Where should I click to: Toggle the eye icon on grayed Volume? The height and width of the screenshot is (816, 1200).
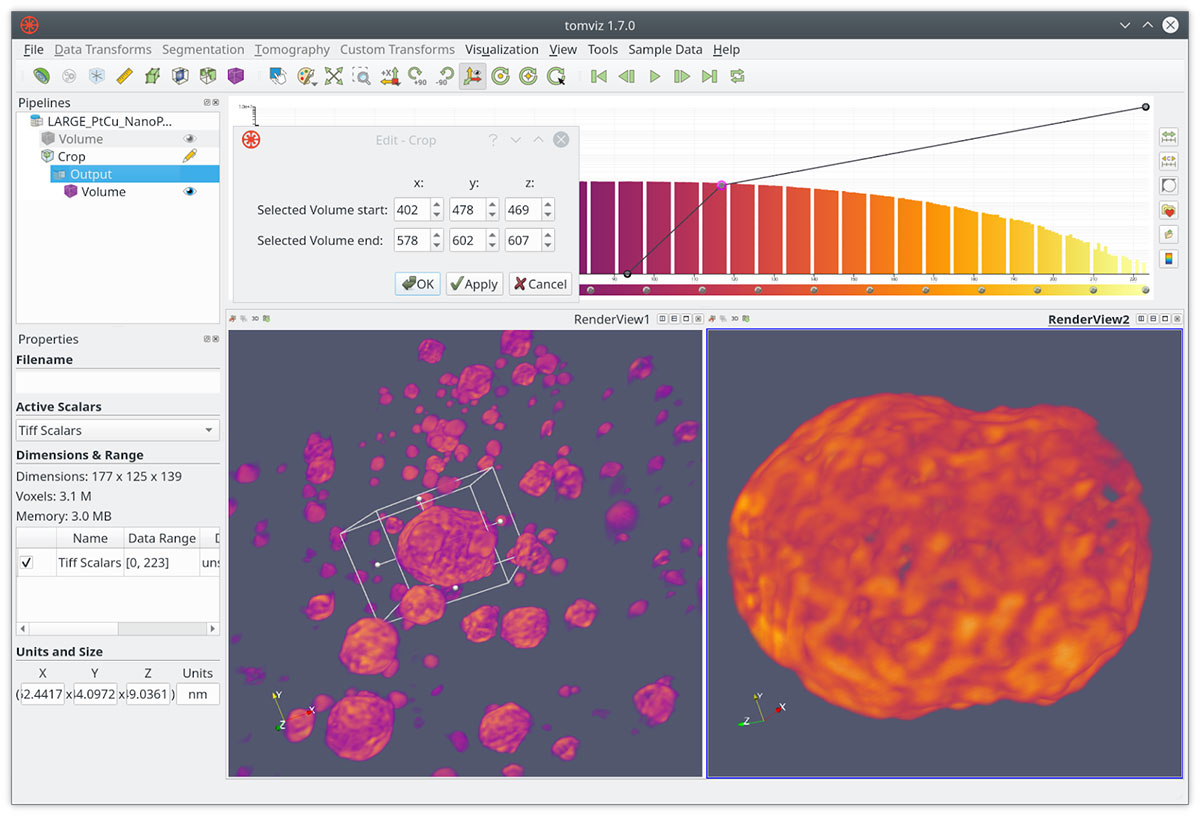tap(190, 139)
